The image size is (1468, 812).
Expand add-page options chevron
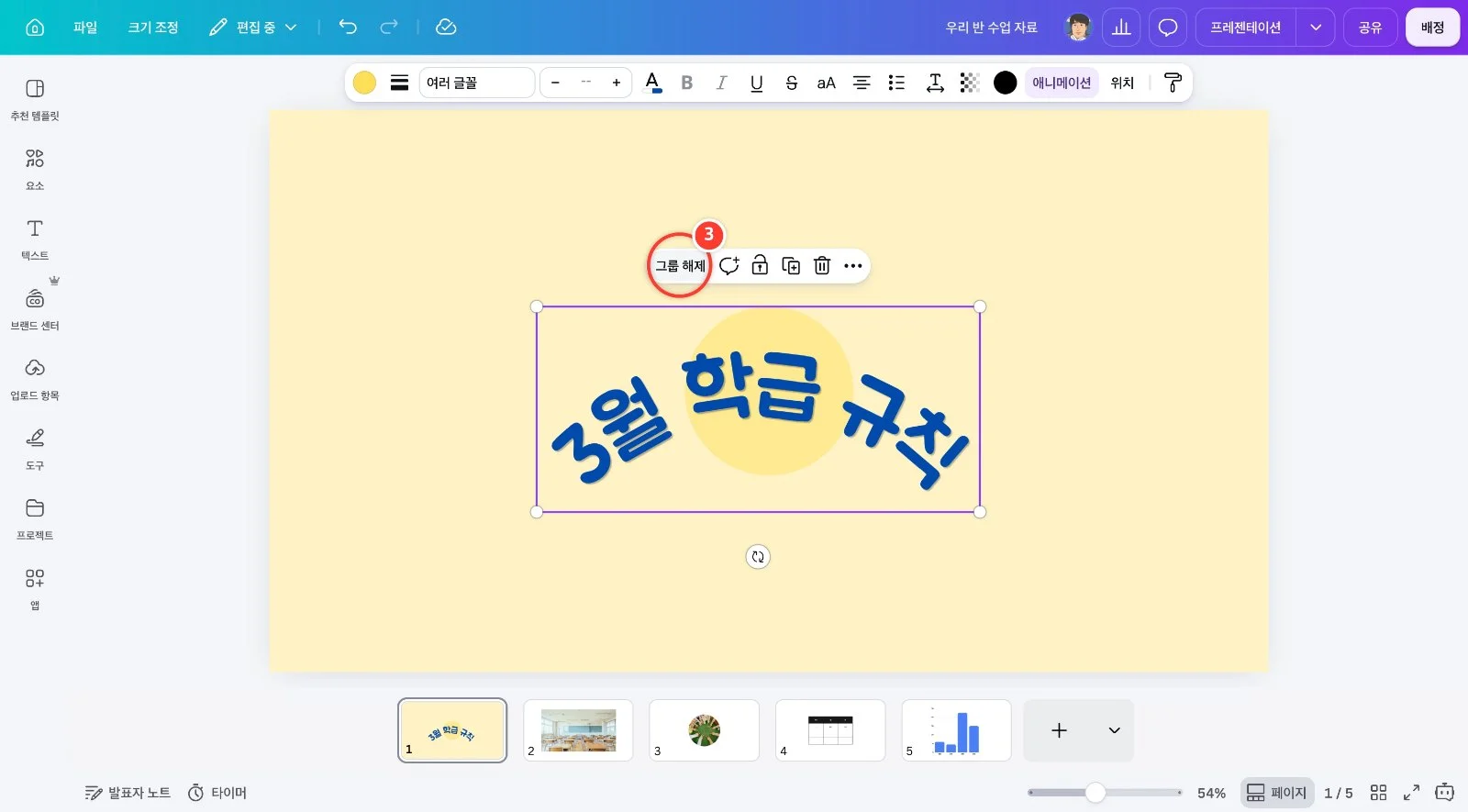(x=1114, y=730)
